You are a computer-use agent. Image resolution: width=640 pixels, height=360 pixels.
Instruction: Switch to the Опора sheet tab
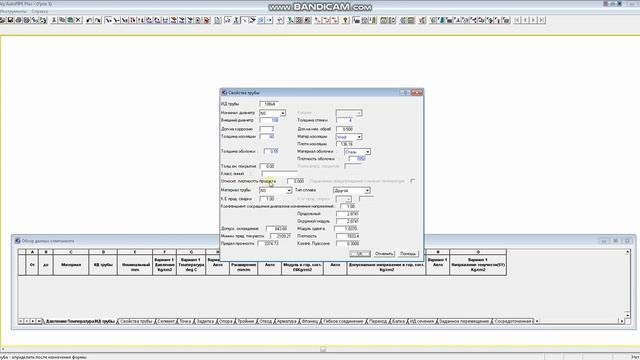(226, 321)
